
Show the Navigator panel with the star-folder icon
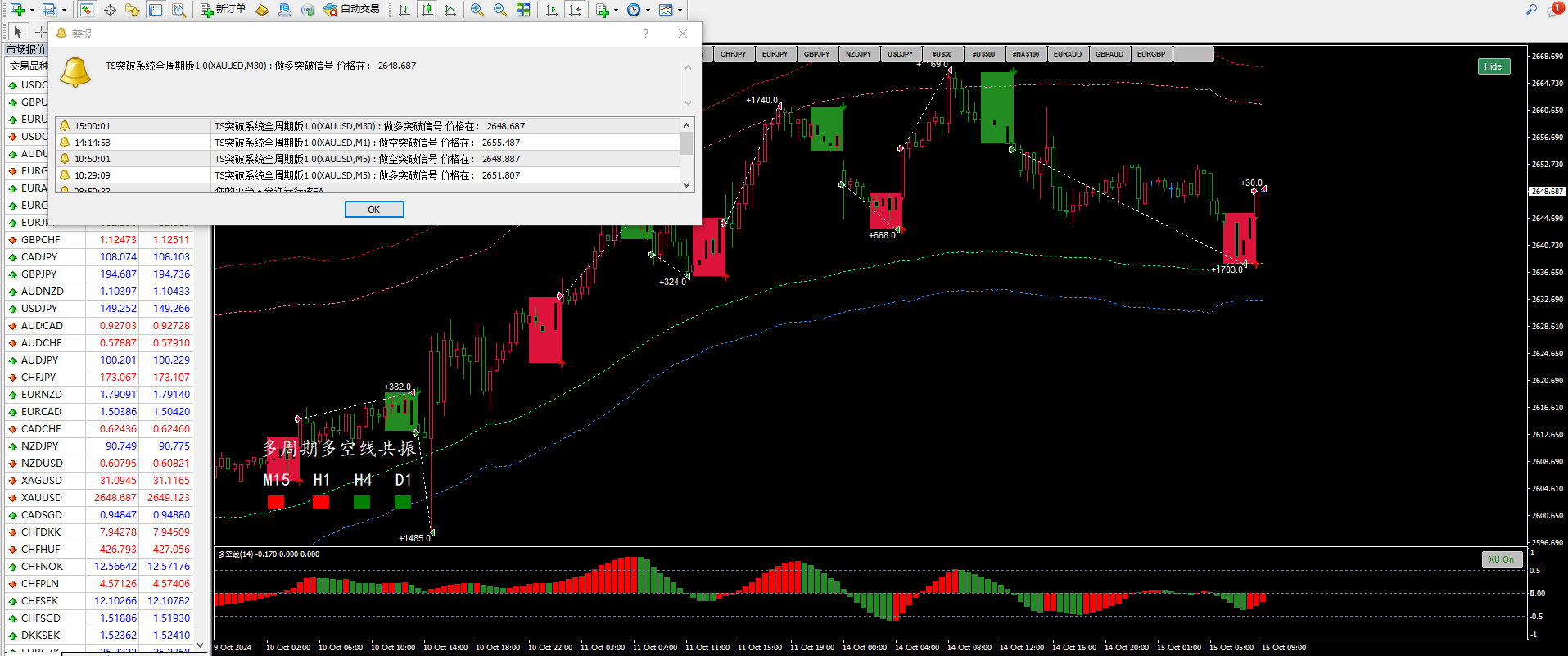tap(133, 10)
